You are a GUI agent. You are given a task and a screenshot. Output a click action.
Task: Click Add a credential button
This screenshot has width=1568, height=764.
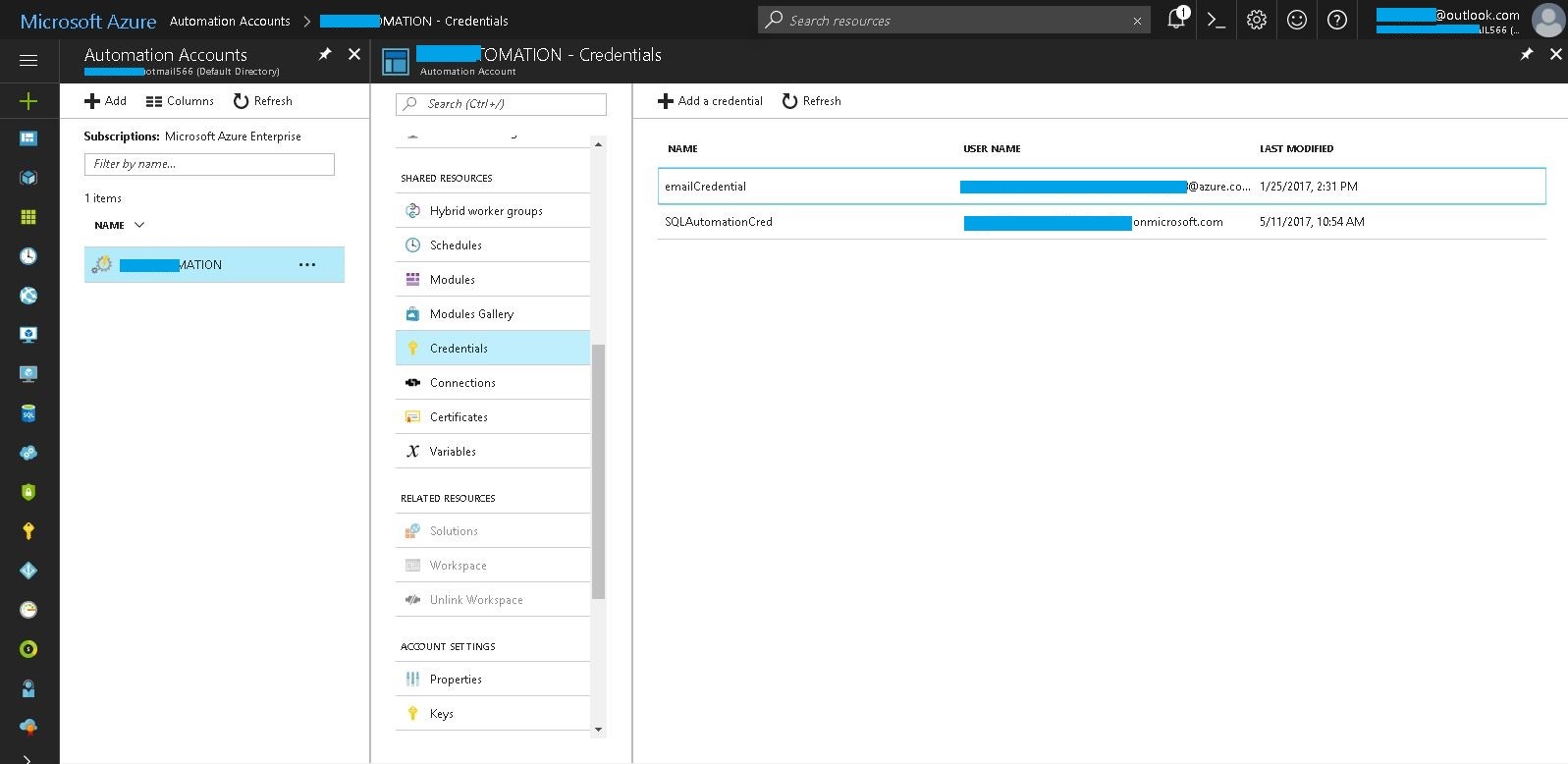[x=710, y=101]
